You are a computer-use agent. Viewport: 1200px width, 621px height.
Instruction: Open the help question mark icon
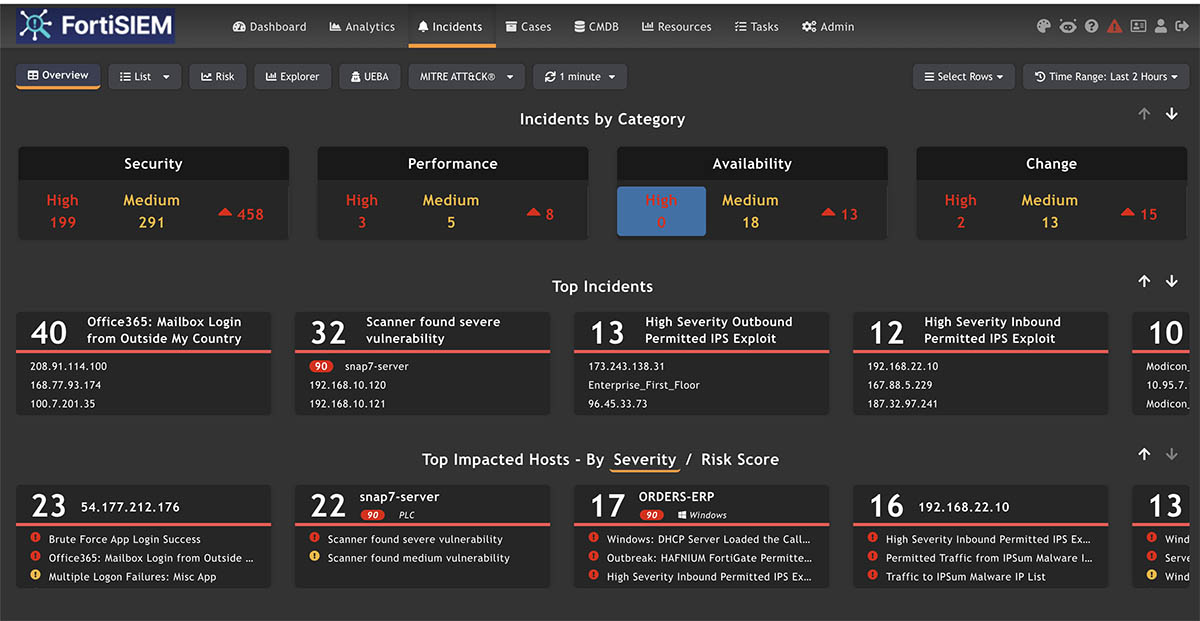click(x=1091, y=27)
